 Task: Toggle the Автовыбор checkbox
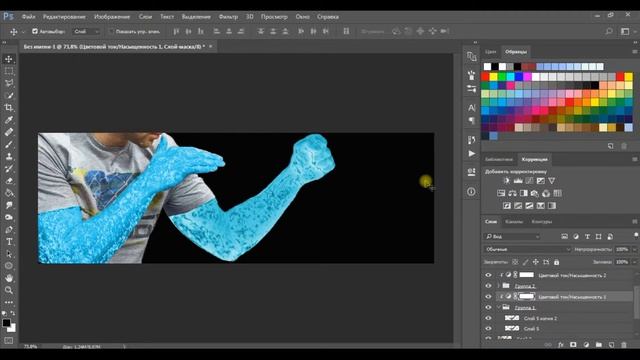tap(35, 31)
